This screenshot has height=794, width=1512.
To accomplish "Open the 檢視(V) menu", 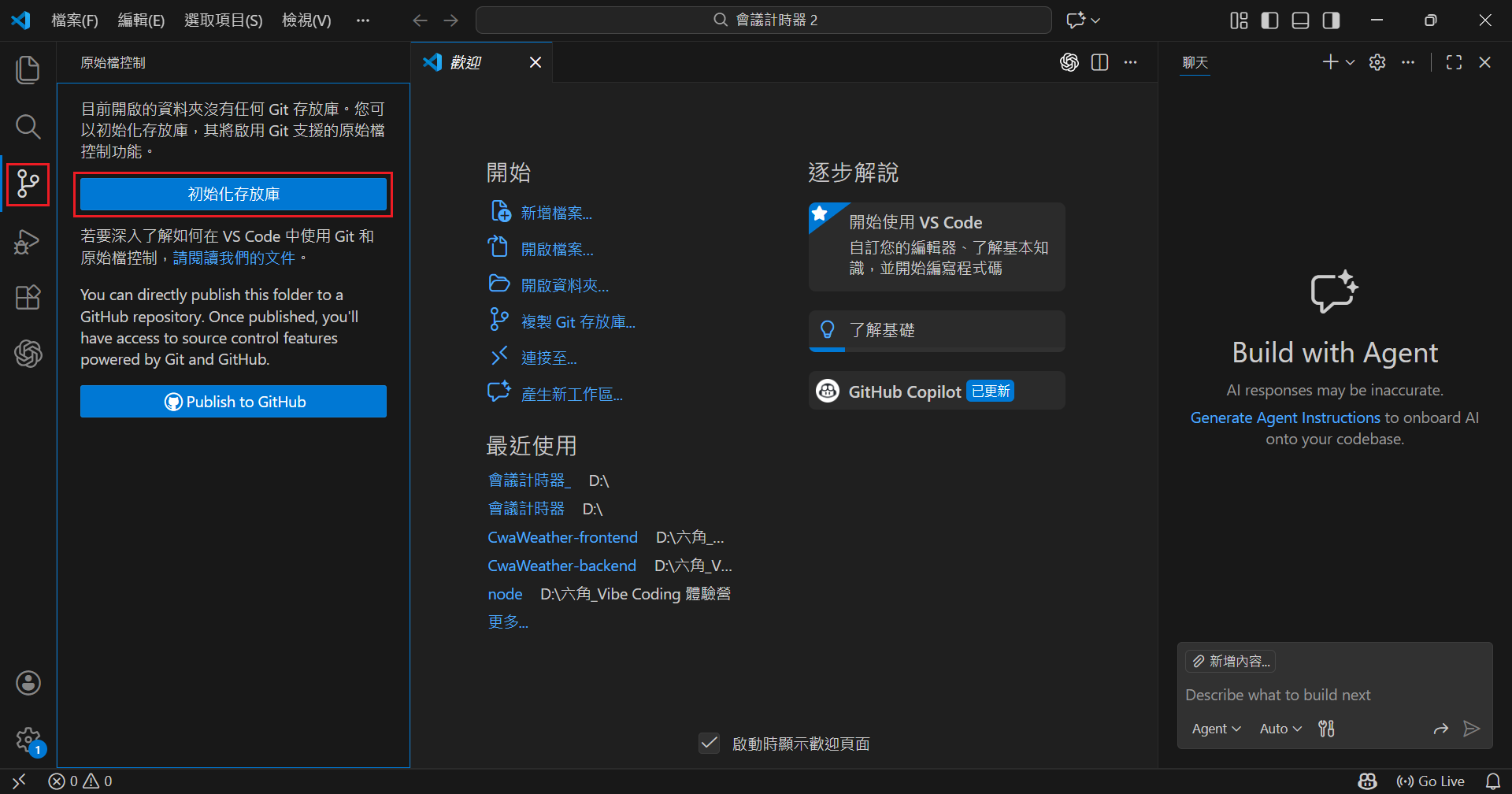I will (x=306, y=20).
